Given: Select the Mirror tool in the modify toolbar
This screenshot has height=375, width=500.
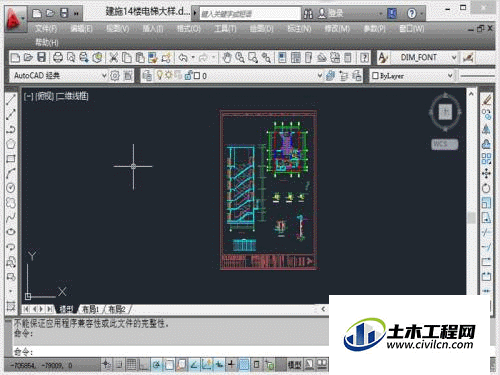Looking at the screenshot, I should click(x=487, y=129).
